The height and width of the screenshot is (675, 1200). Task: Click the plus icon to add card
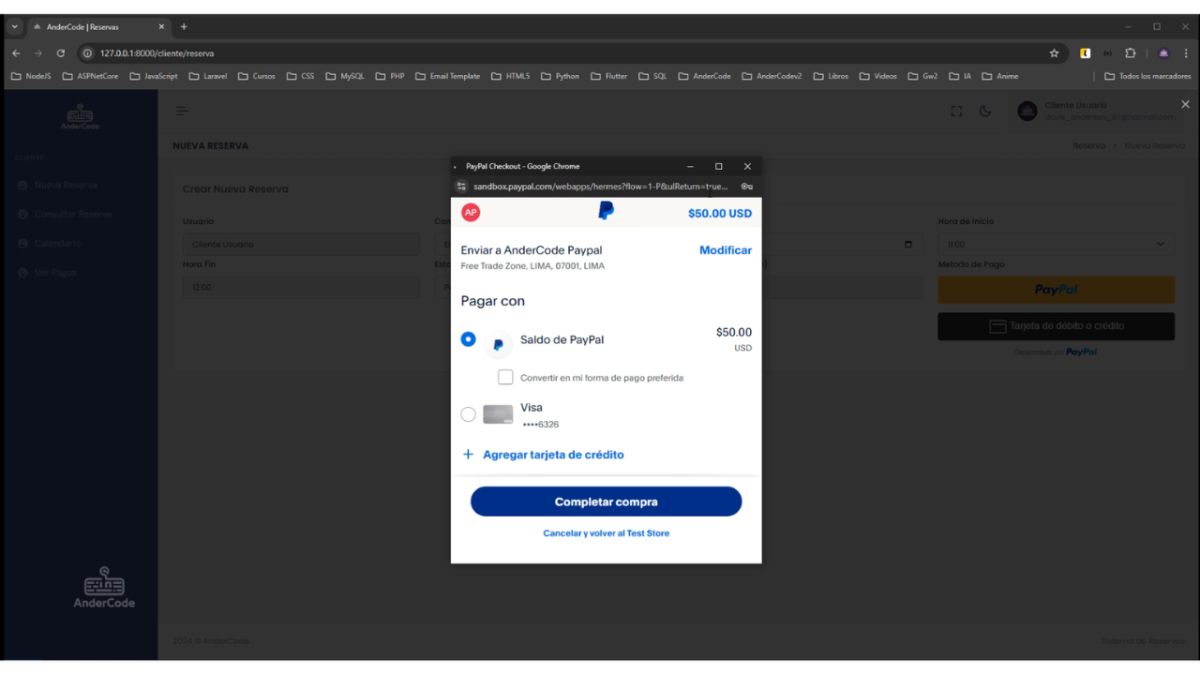468,455
